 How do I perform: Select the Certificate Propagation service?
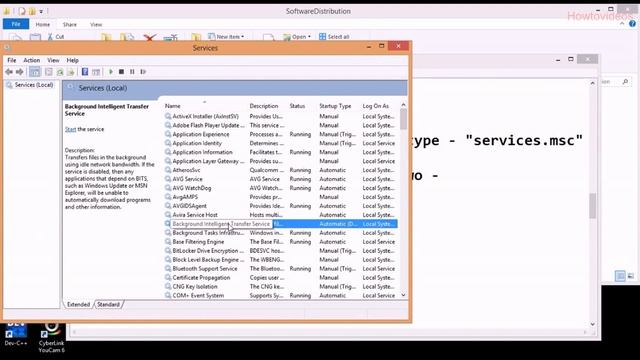coord(201,278)
